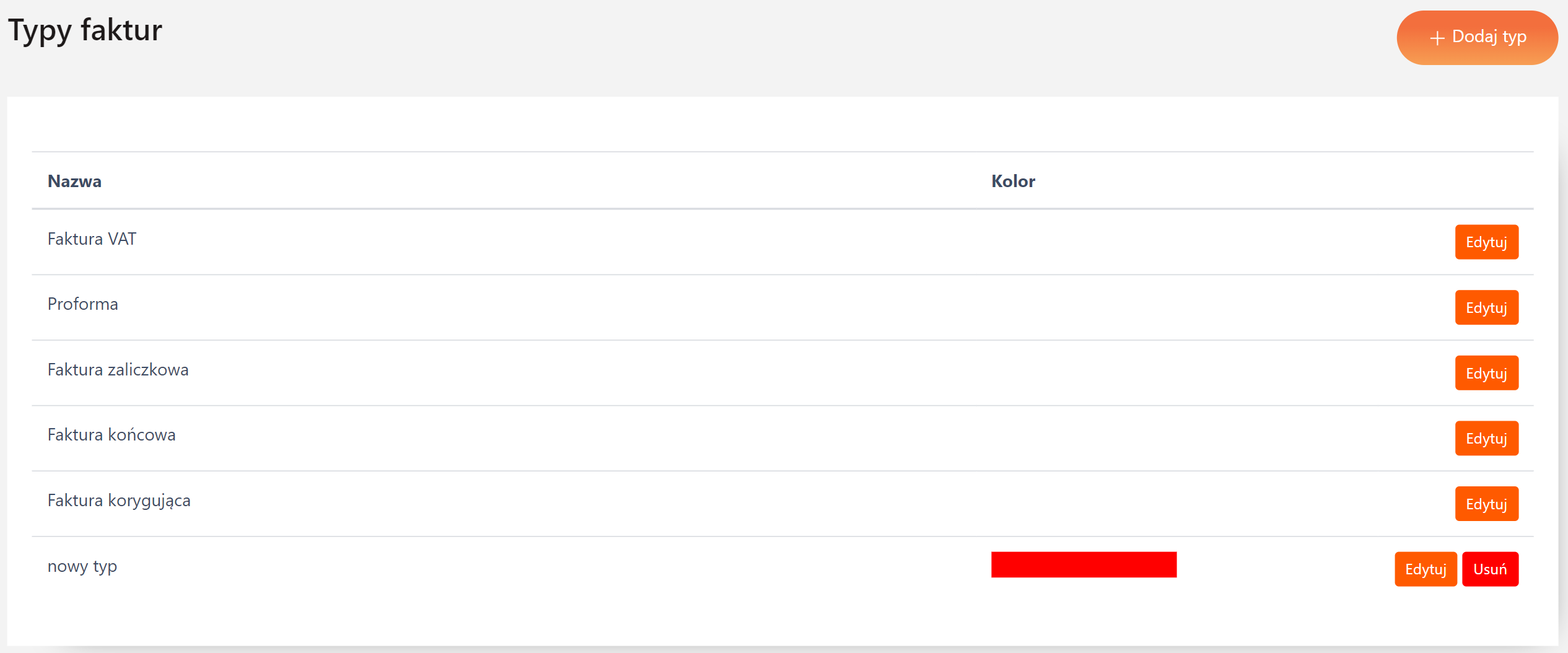Open edit for Faktura końcowa

[1486, 439]
